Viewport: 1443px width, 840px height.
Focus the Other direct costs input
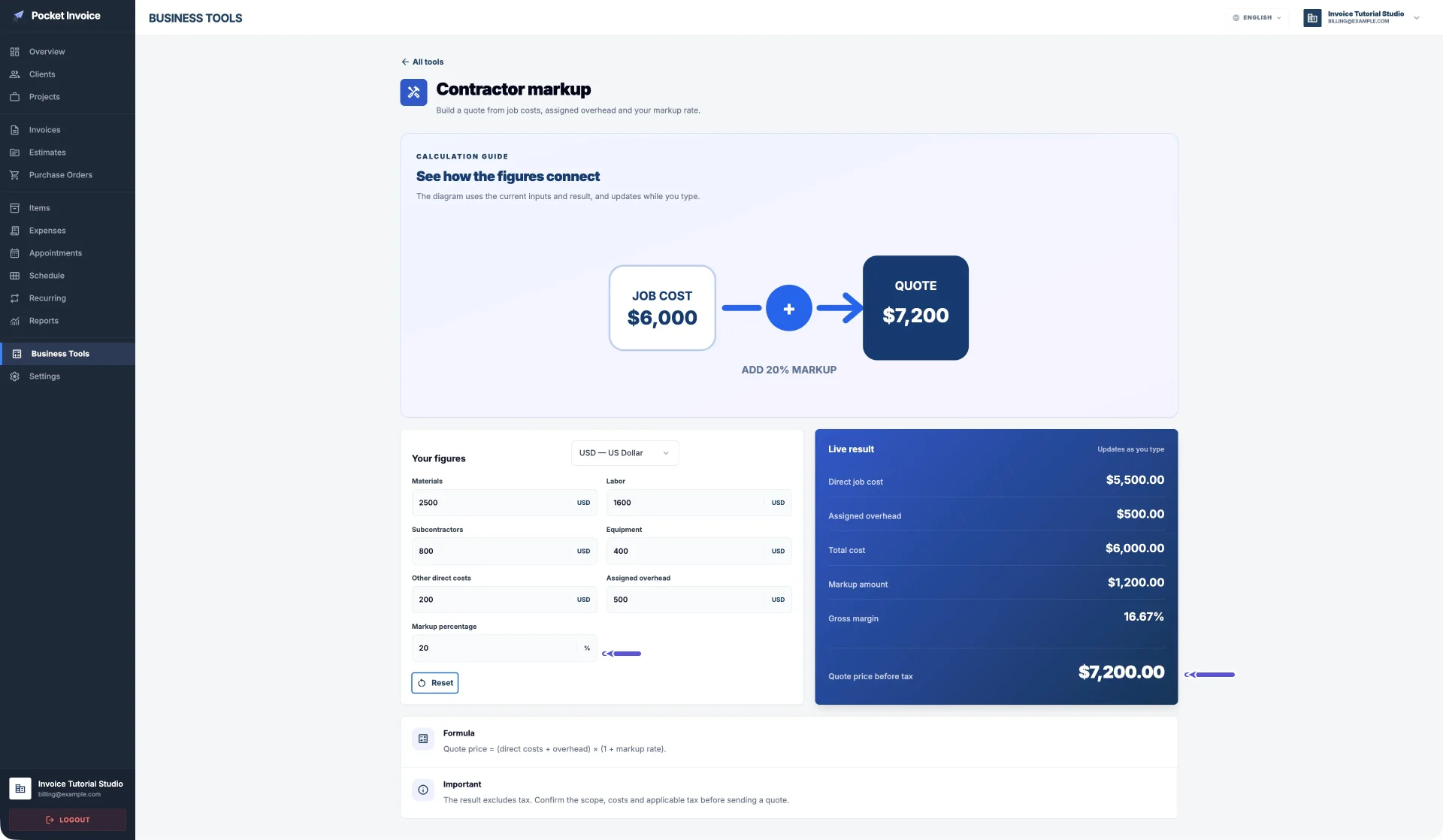504,600
